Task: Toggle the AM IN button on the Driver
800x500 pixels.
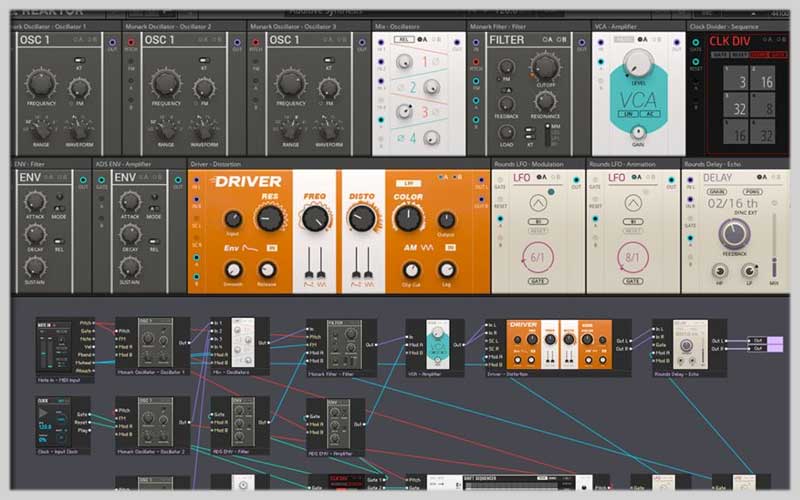Action: tap(450, 247)
